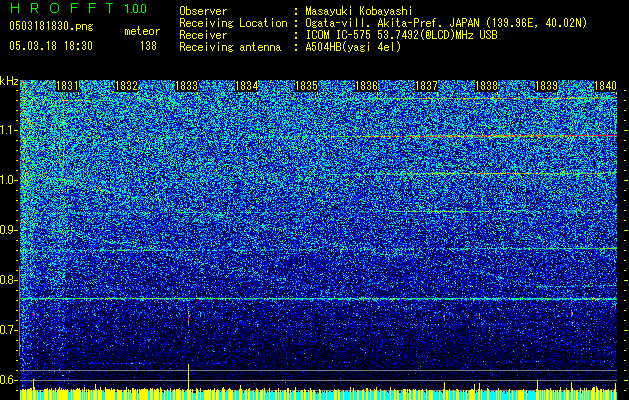Viewport: 629px width, 400px height.
Task: Click the red meteor echo mark under 1833
Action: pyautogui.click(x=188, y=318)
